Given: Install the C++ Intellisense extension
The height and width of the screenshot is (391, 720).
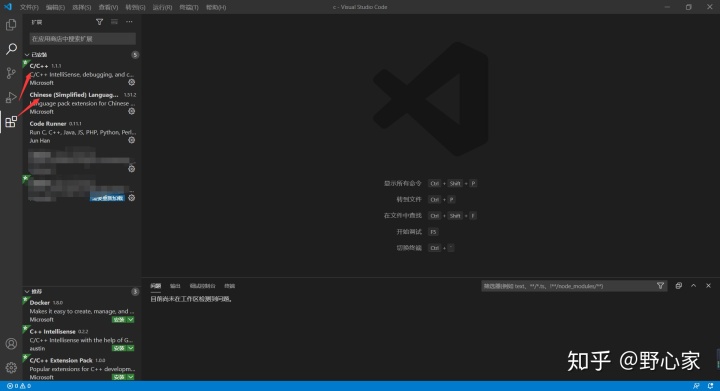Looking at the screenshot, I should (119, 348).
